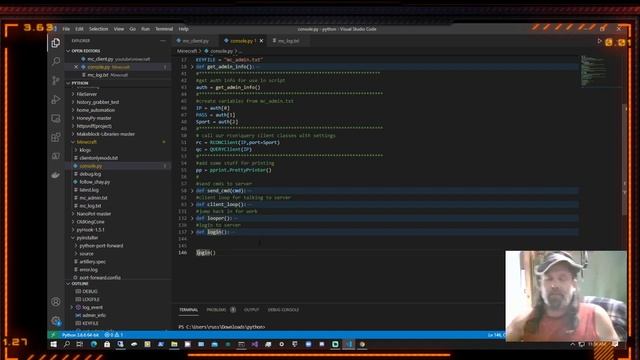The width and height of the screenshot is (640, 360).
Task: Unfold the client_loop function
Action: [x=192, y=204]
